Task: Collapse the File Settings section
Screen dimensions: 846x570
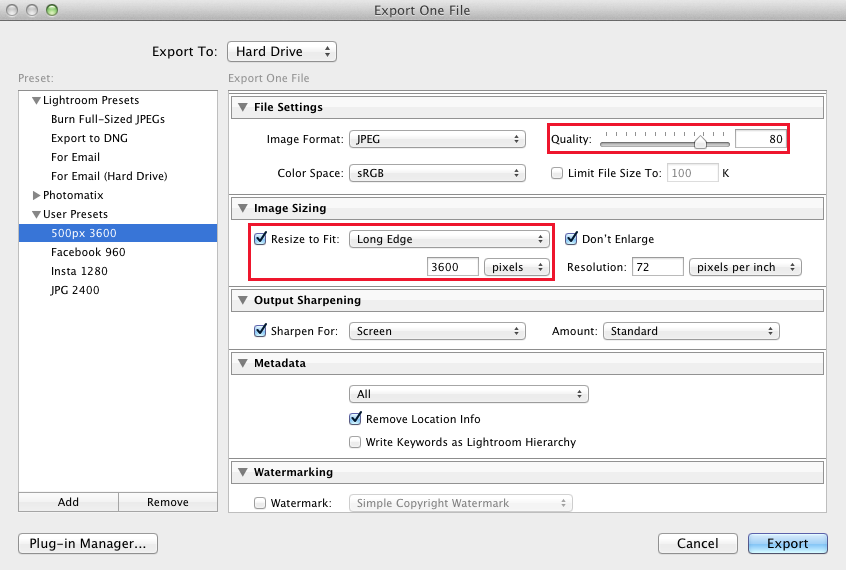Action: [243, 107]
